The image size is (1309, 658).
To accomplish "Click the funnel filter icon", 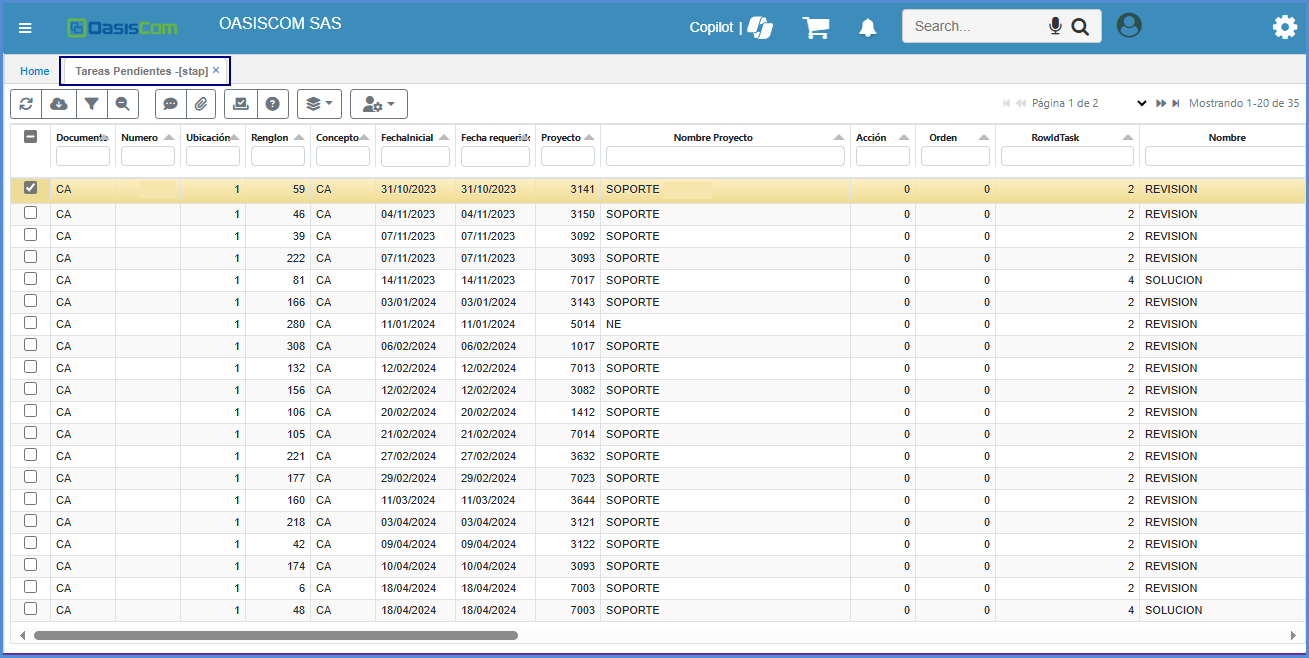I will [91, 104].
